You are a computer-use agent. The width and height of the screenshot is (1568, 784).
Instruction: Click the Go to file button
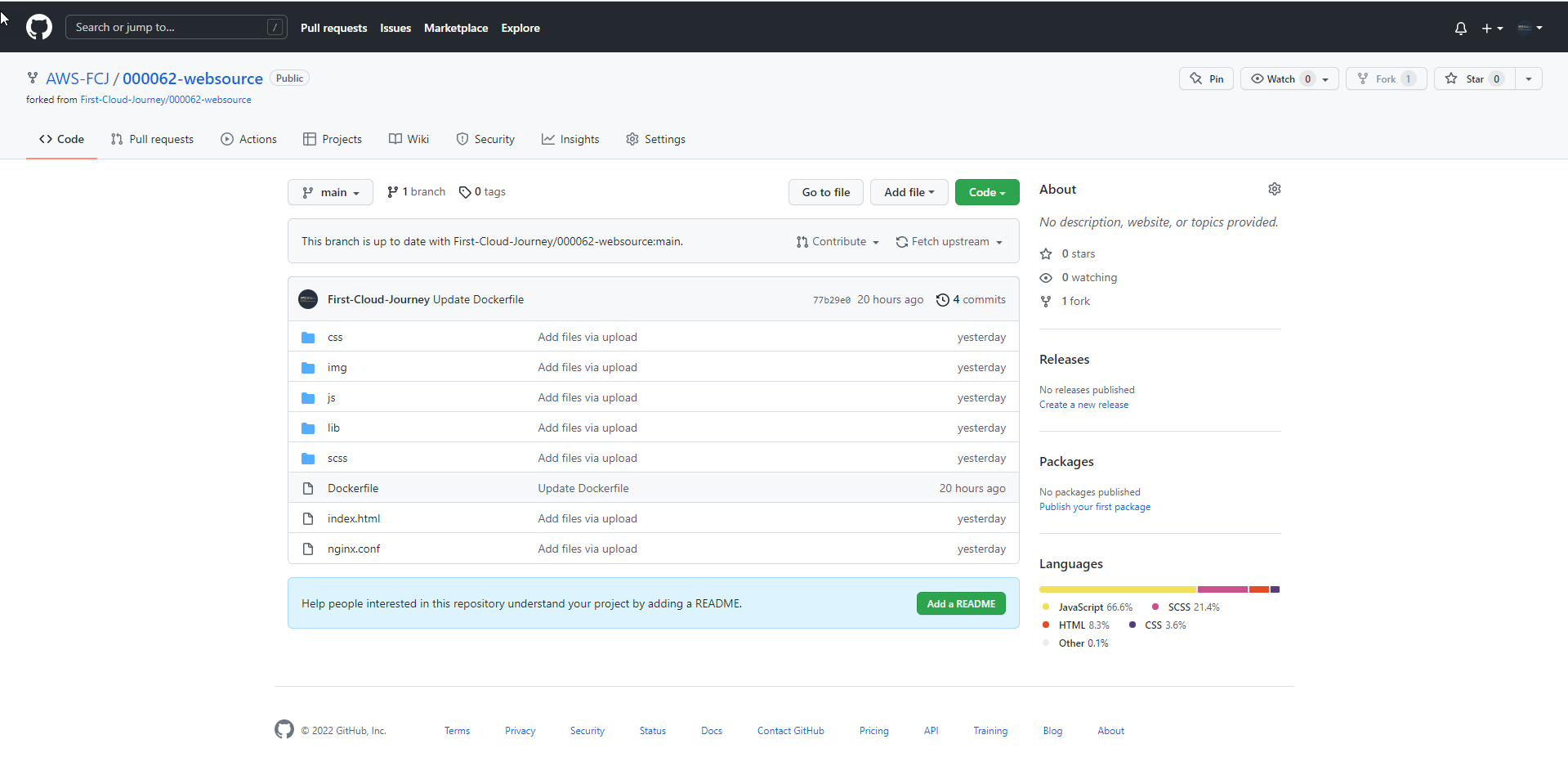pos(826,192)
